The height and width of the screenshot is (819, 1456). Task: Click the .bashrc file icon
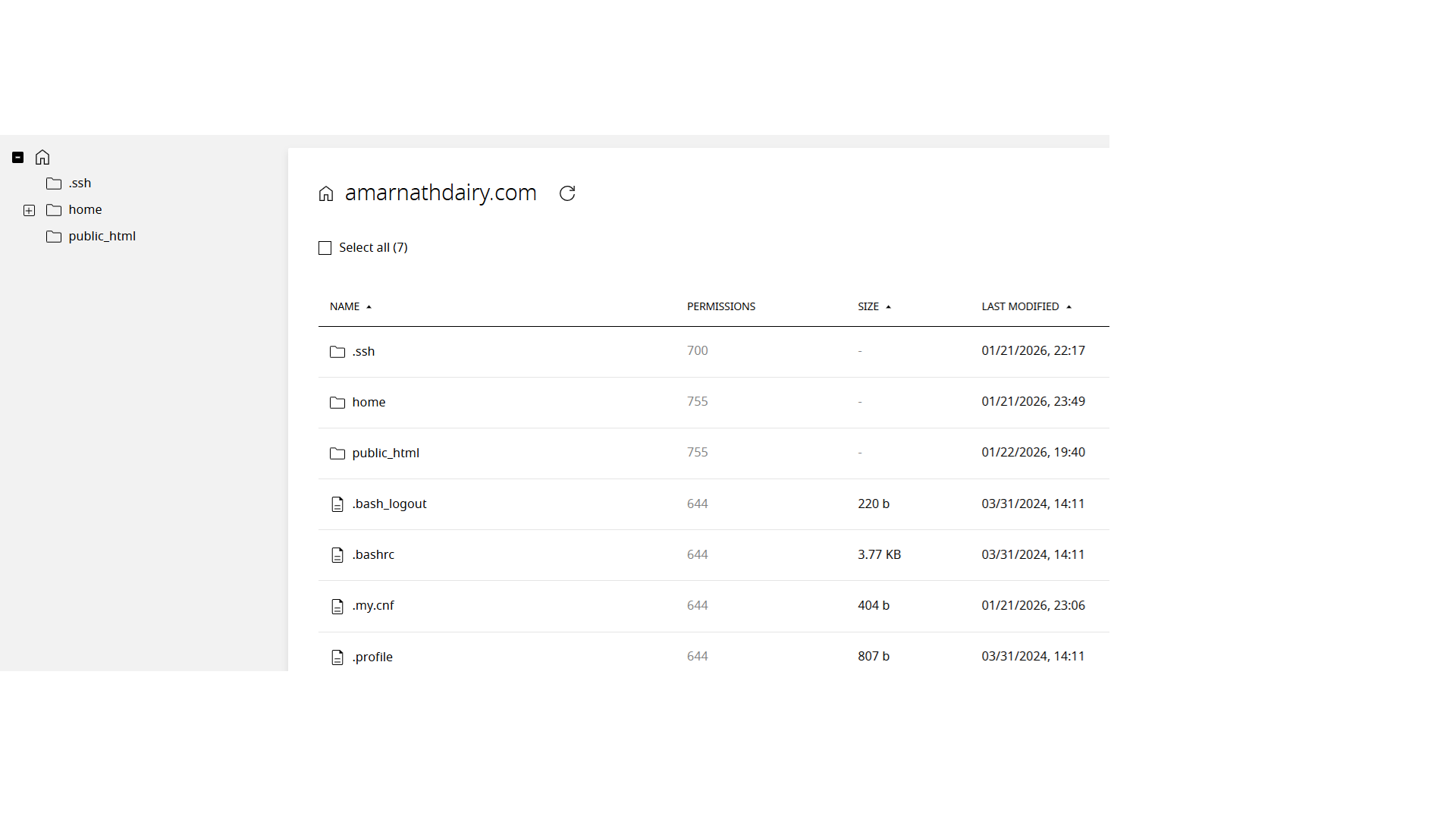click(337, 555)
